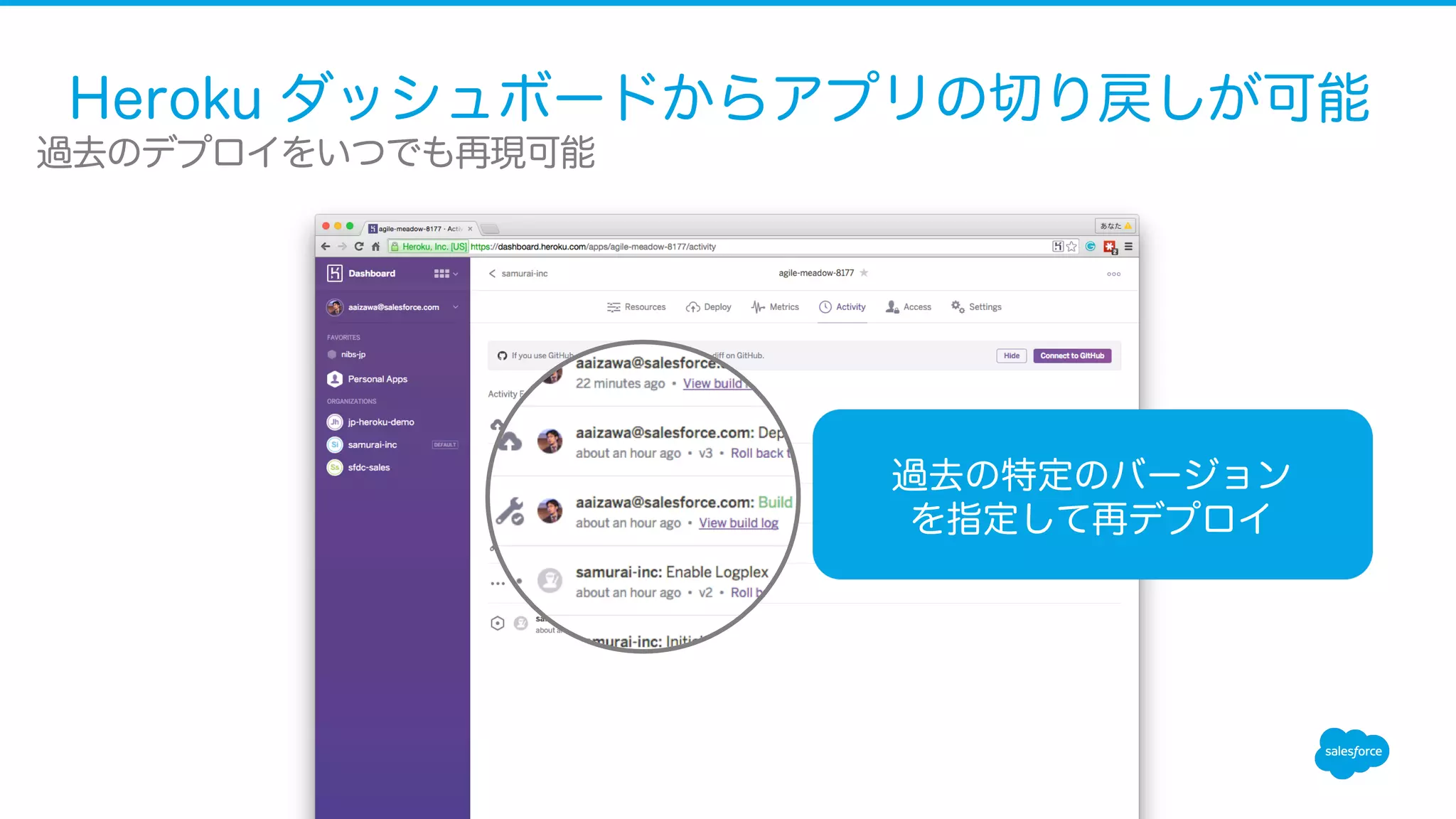Image resolution: width=1456 pixels, height=819 pixels.
Task: Go to browser home icon
Action: tap(375, 247)
